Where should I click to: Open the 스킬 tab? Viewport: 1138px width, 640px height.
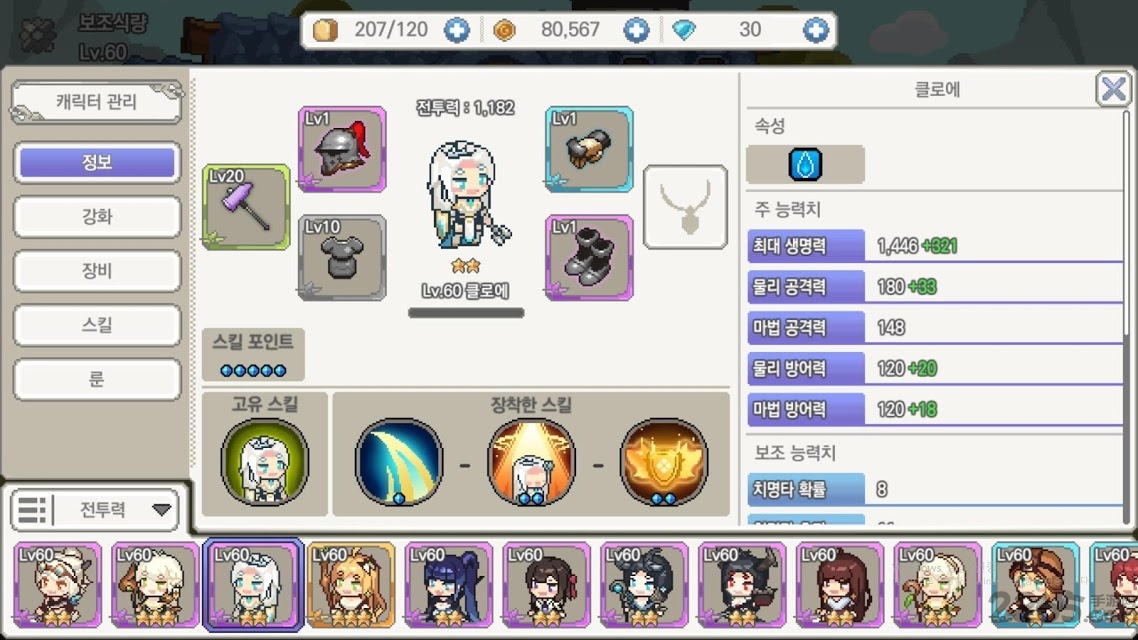(x=97, y=325)
